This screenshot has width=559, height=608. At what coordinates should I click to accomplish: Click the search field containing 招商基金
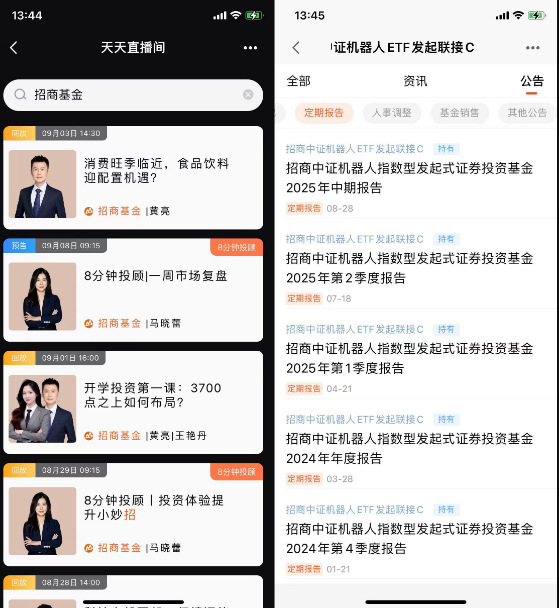coord(133,95)
